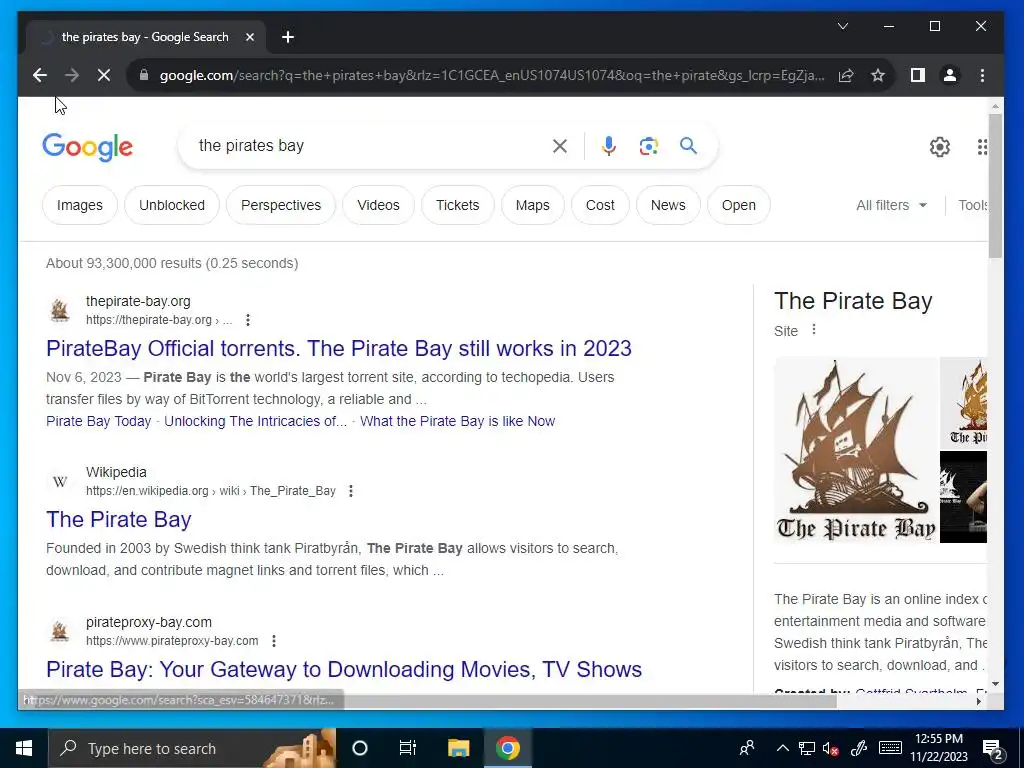This screenshot has width=1024, height=768.
Task: Select the Maps filter chip
Action: [533, 205]
